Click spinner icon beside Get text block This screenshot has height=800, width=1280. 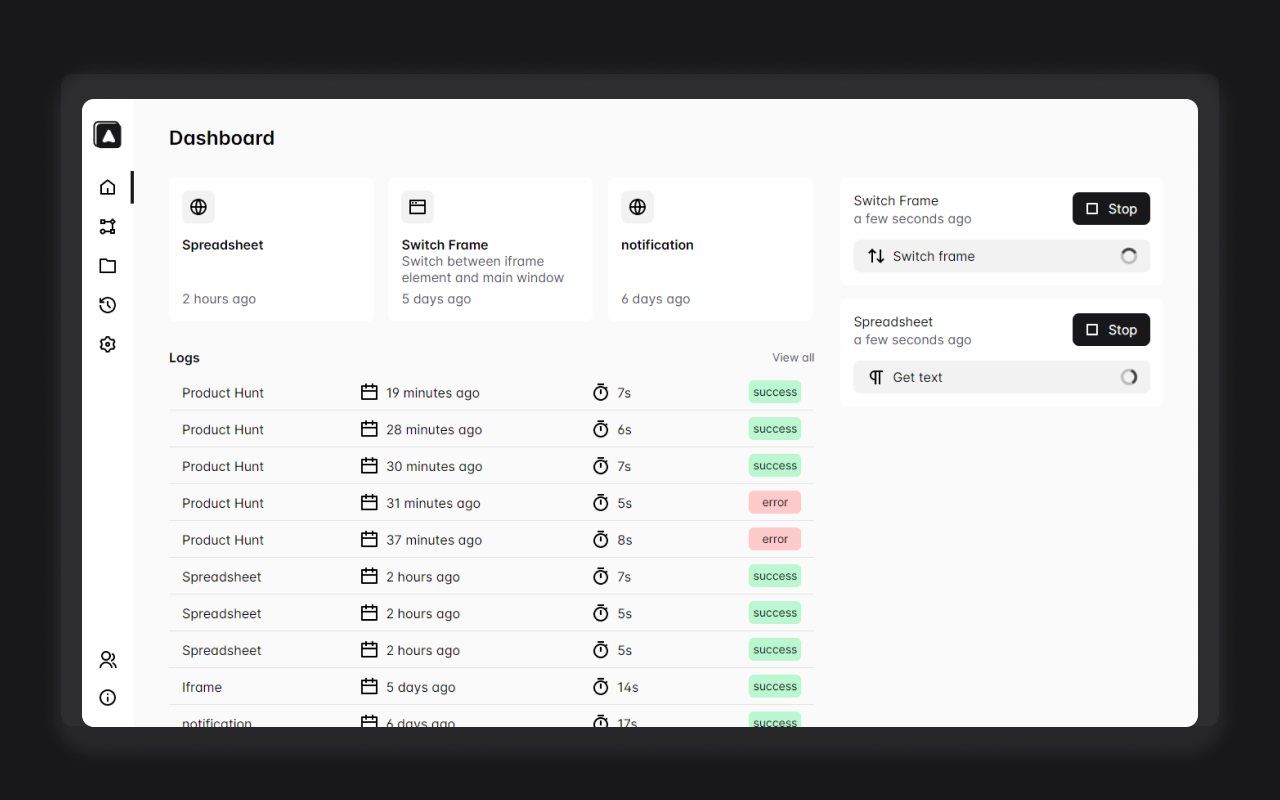1129,377
